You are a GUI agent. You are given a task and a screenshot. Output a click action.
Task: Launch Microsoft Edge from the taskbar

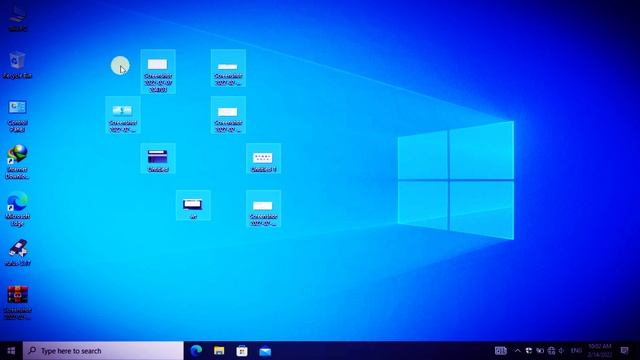(196, 351)
